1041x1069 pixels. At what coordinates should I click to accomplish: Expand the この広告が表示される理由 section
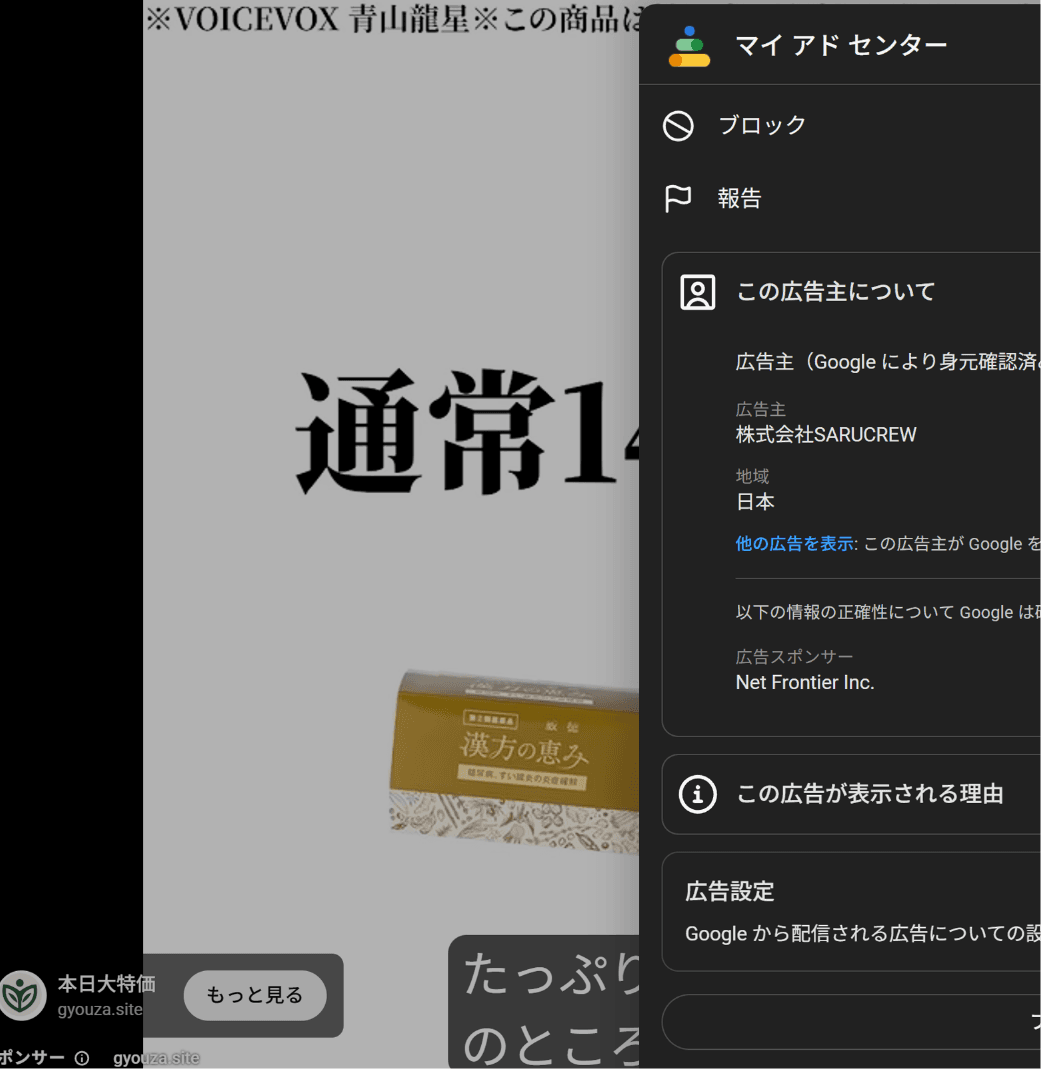[x=851, y=794]
